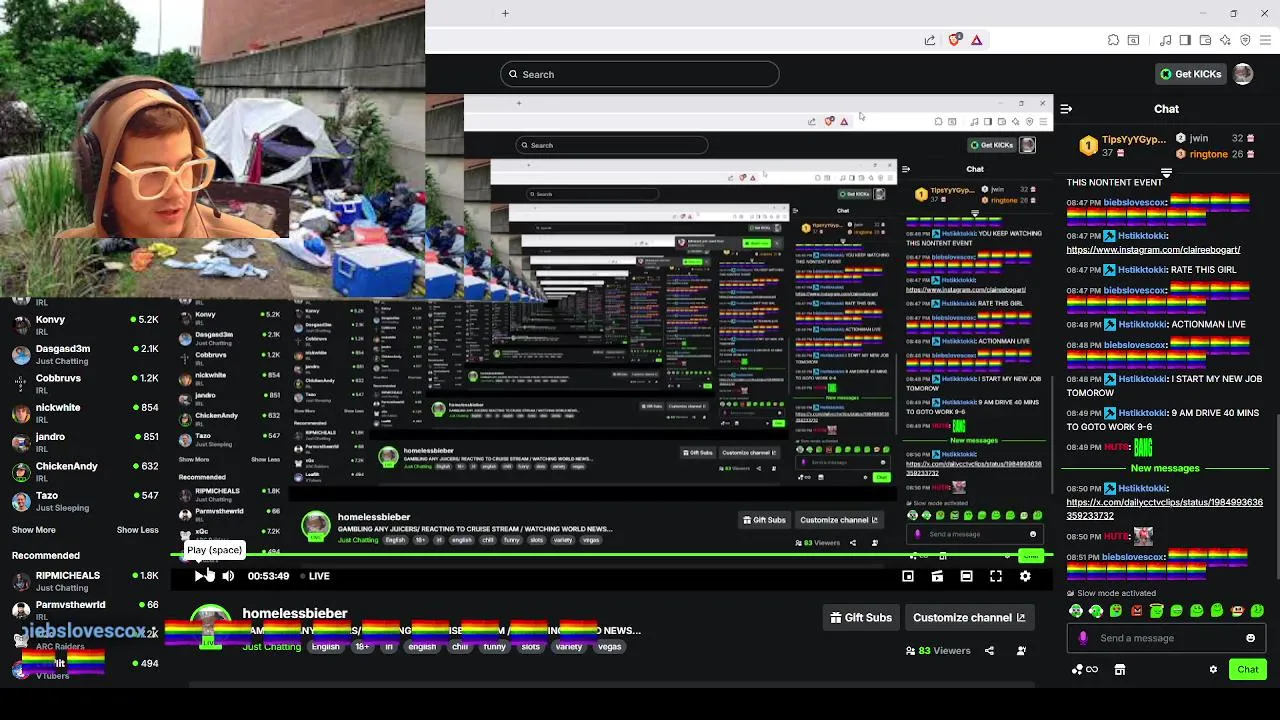The width and height of the screenshot is (1280, 720).
Task: Open Brave Rewards triangle icon
Action: coord(976,40)
